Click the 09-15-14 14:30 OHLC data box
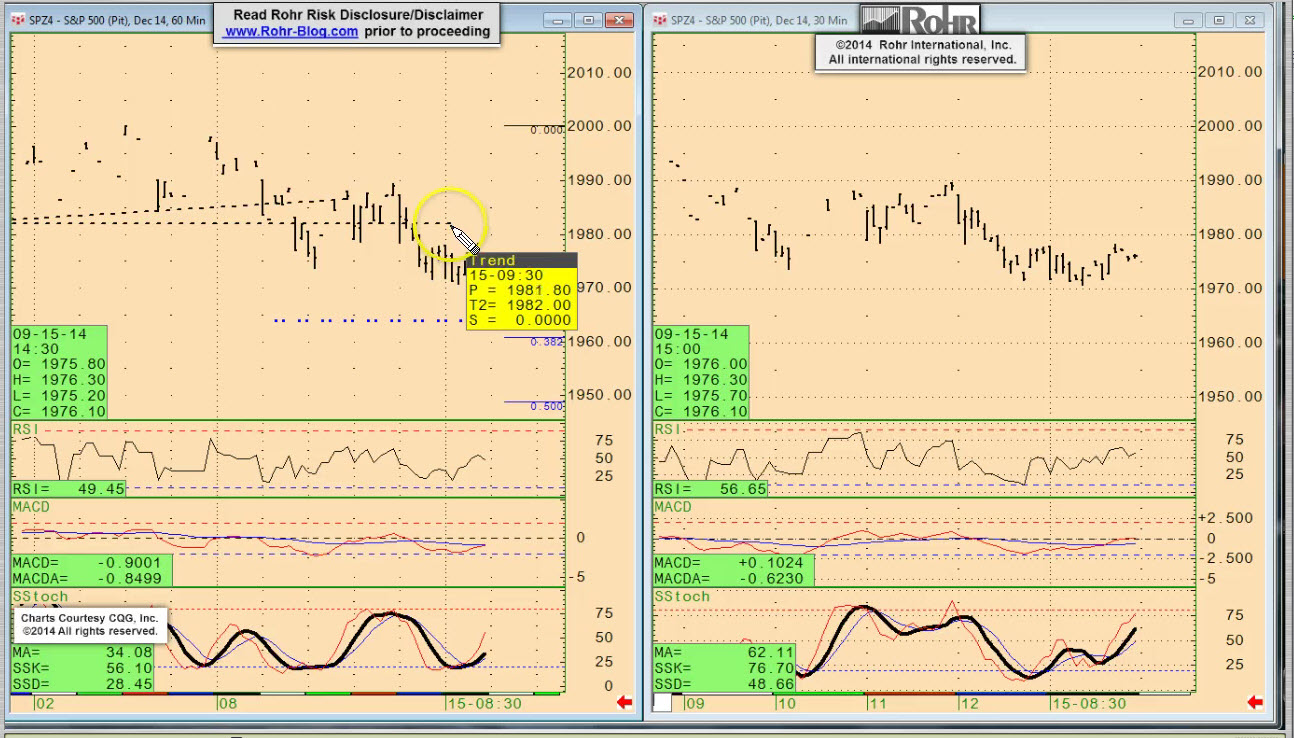This screenshot has width=1294, height=738. (59, 372)
